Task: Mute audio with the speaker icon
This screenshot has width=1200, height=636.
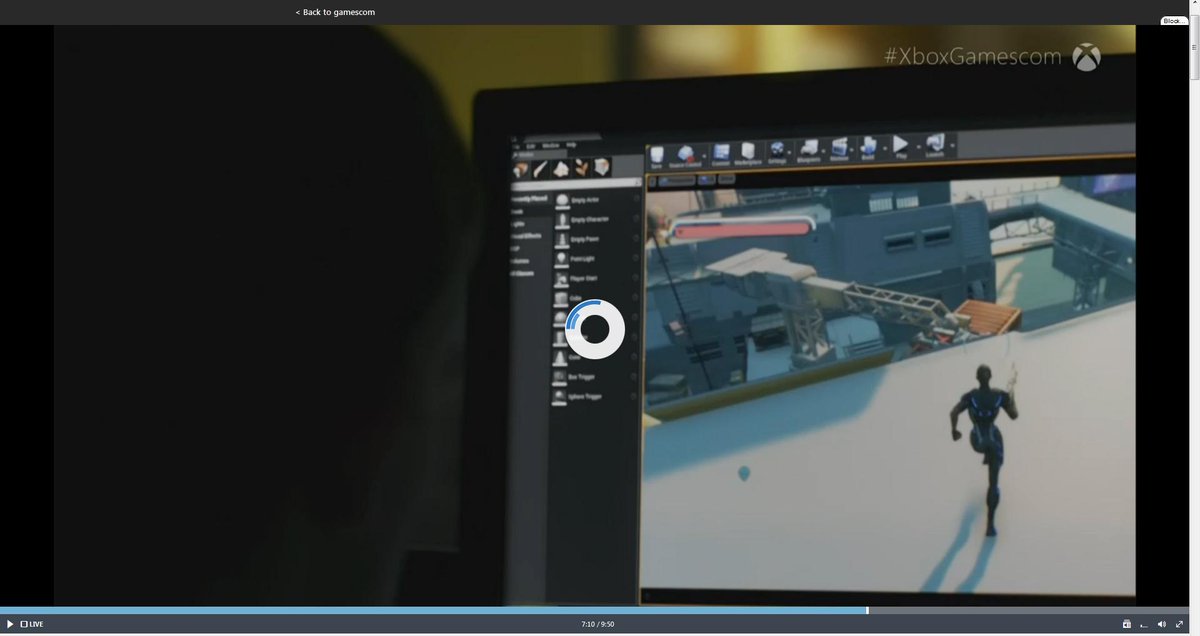Action: [1161, 624]
